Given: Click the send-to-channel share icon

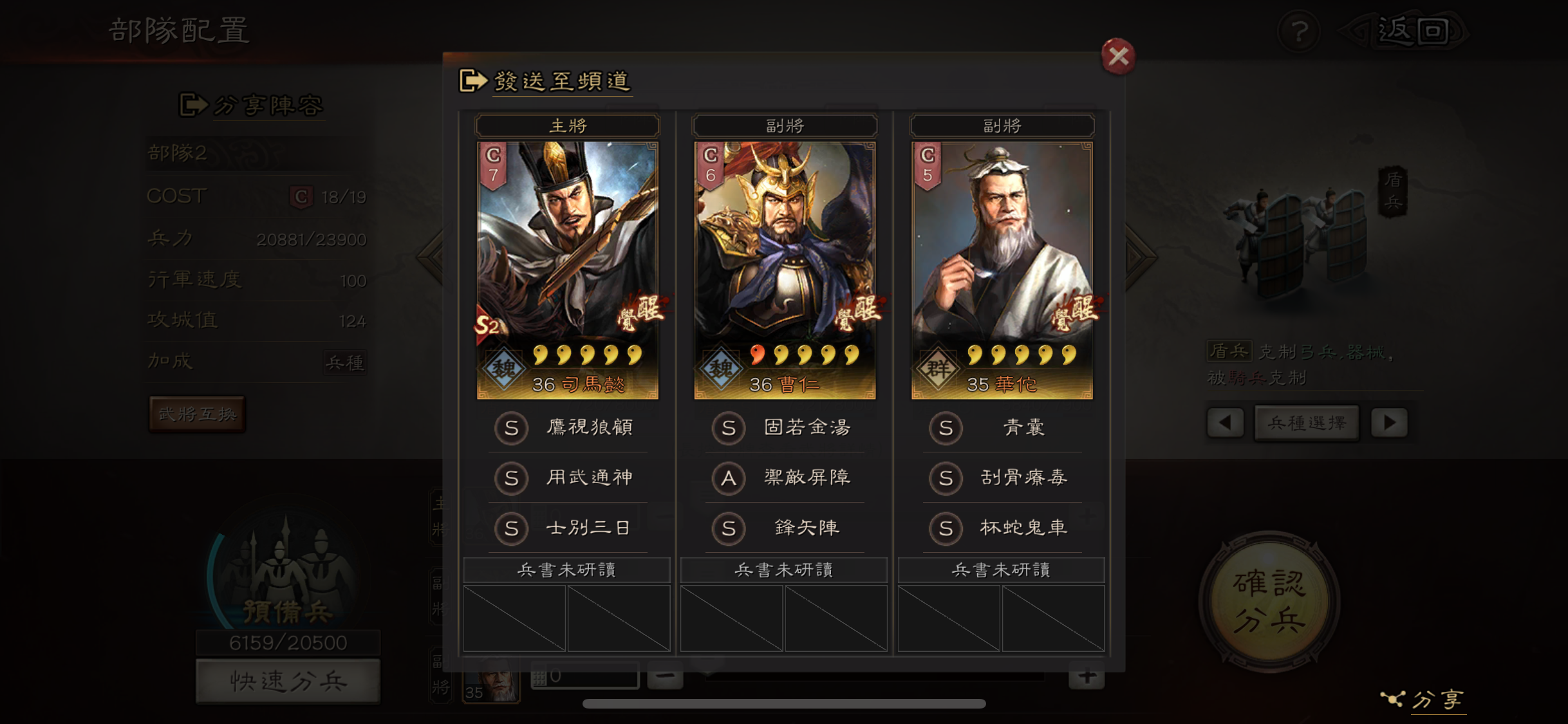Looking at the screenshot, I should coord(473,81).
